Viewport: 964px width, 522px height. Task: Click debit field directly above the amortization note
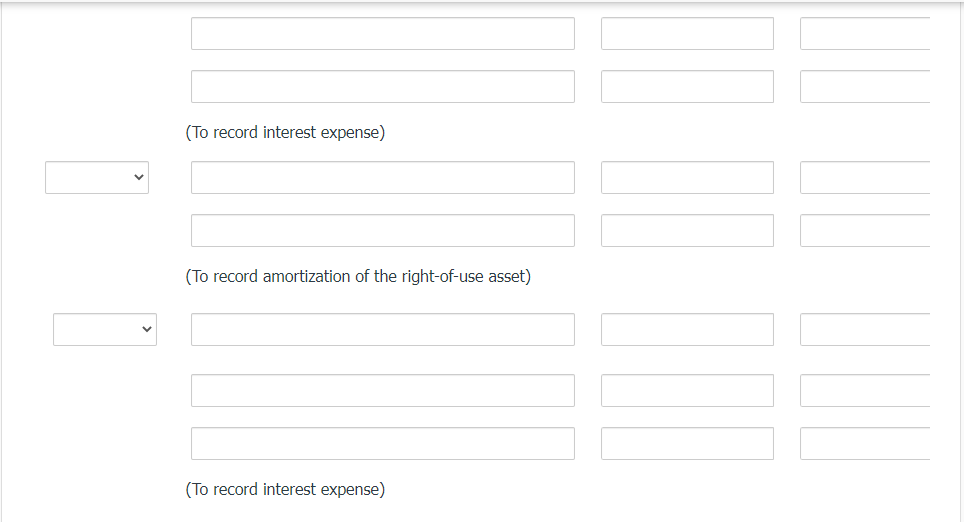[687, 231]
